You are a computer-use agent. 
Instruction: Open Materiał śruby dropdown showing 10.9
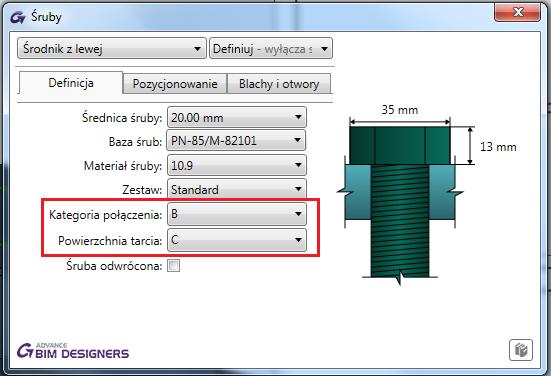236,165
